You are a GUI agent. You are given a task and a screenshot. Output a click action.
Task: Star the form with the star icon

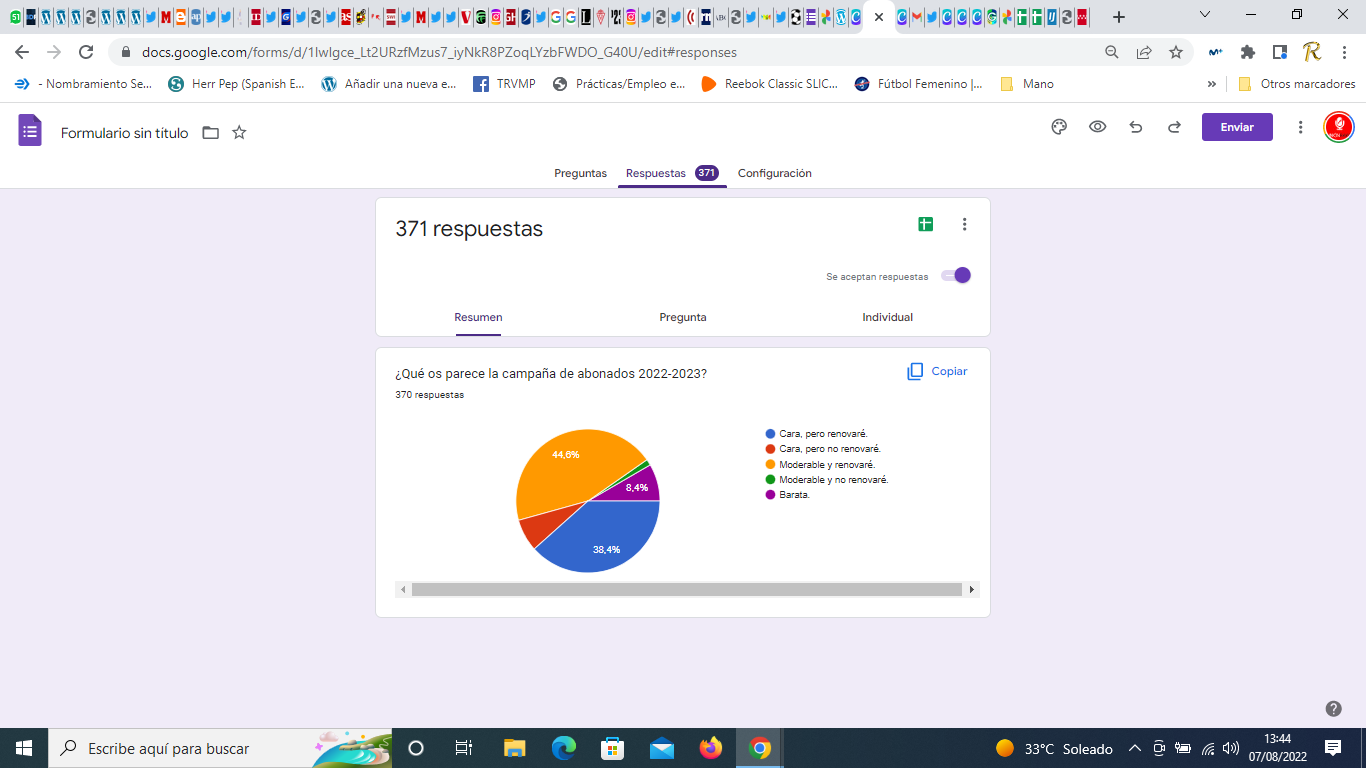pyautogui.click(x=239, y=132)
